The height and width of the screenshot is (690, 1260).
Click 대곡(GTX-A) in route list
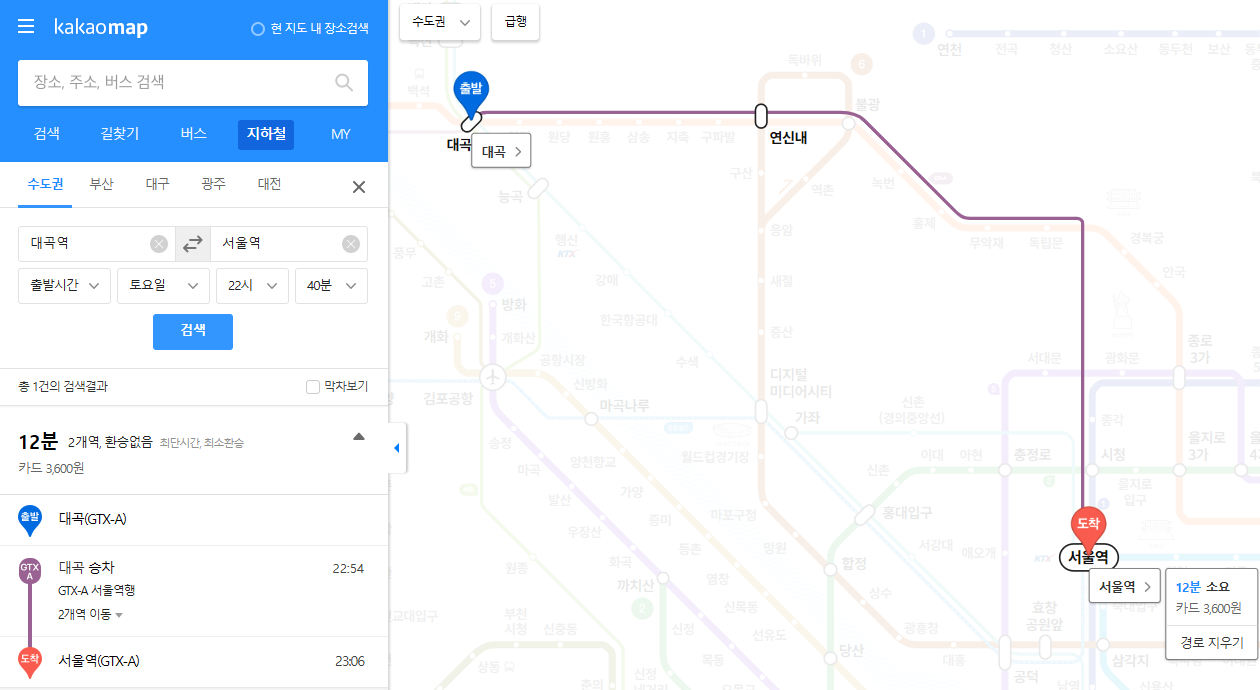(93, 519)
